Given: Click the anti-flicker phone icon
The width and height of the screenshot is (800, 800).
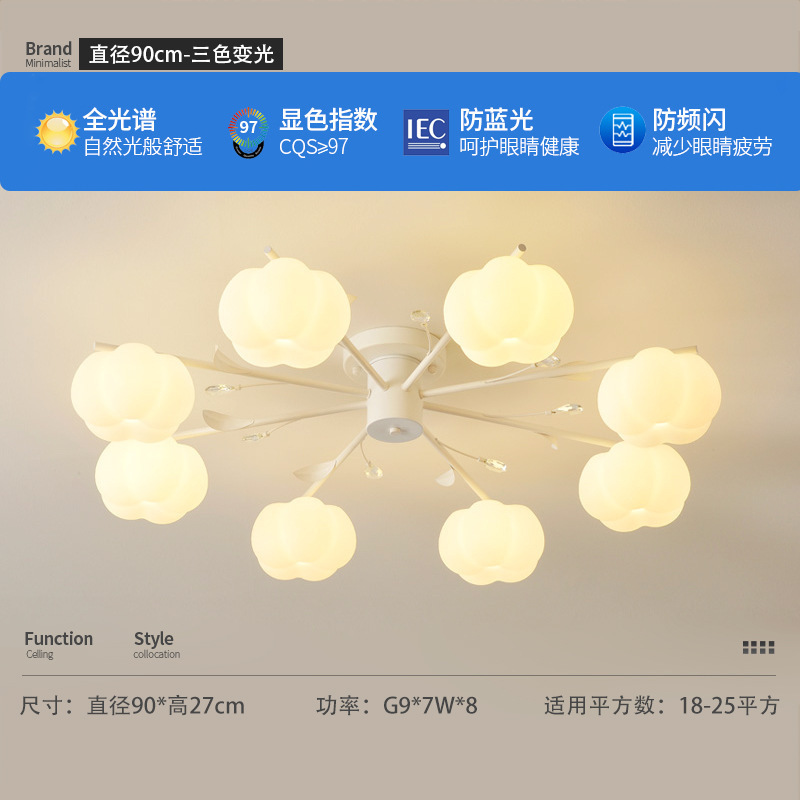Looking at the screenshot, I should pyautogui.click(x=622, y=130).
